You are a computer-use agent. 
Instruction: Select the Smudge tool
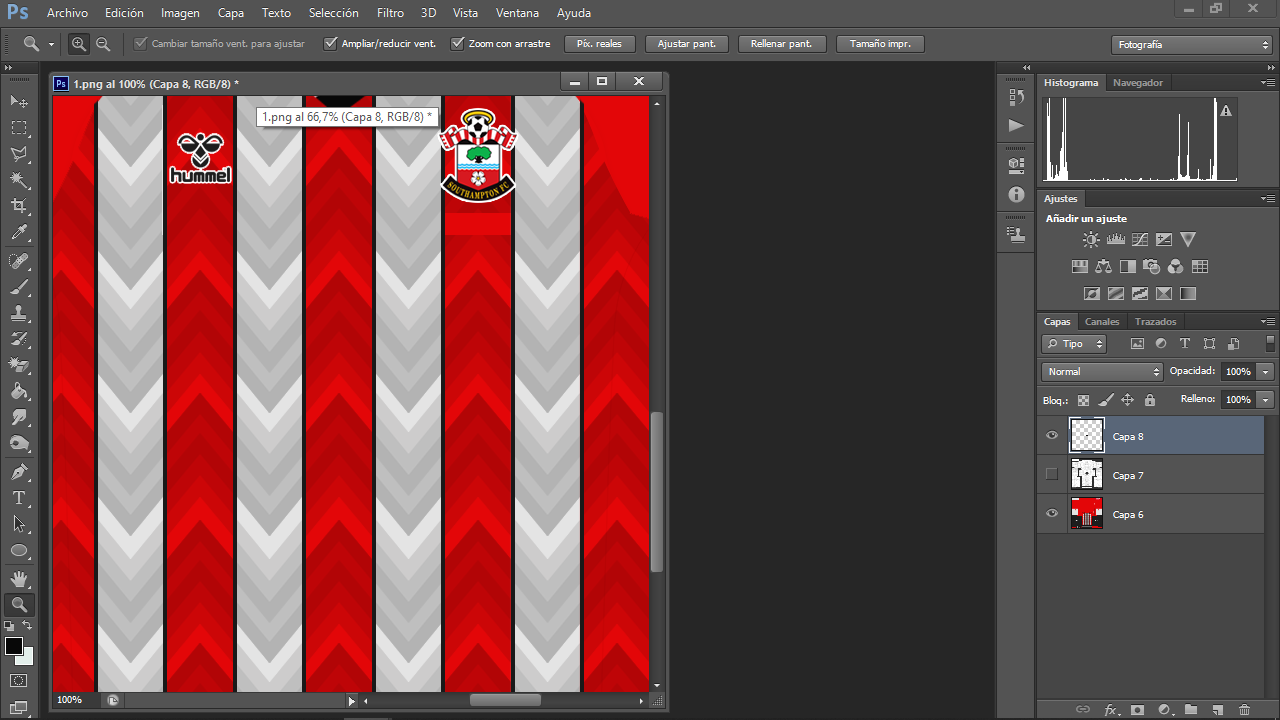(x=19, y=417)
